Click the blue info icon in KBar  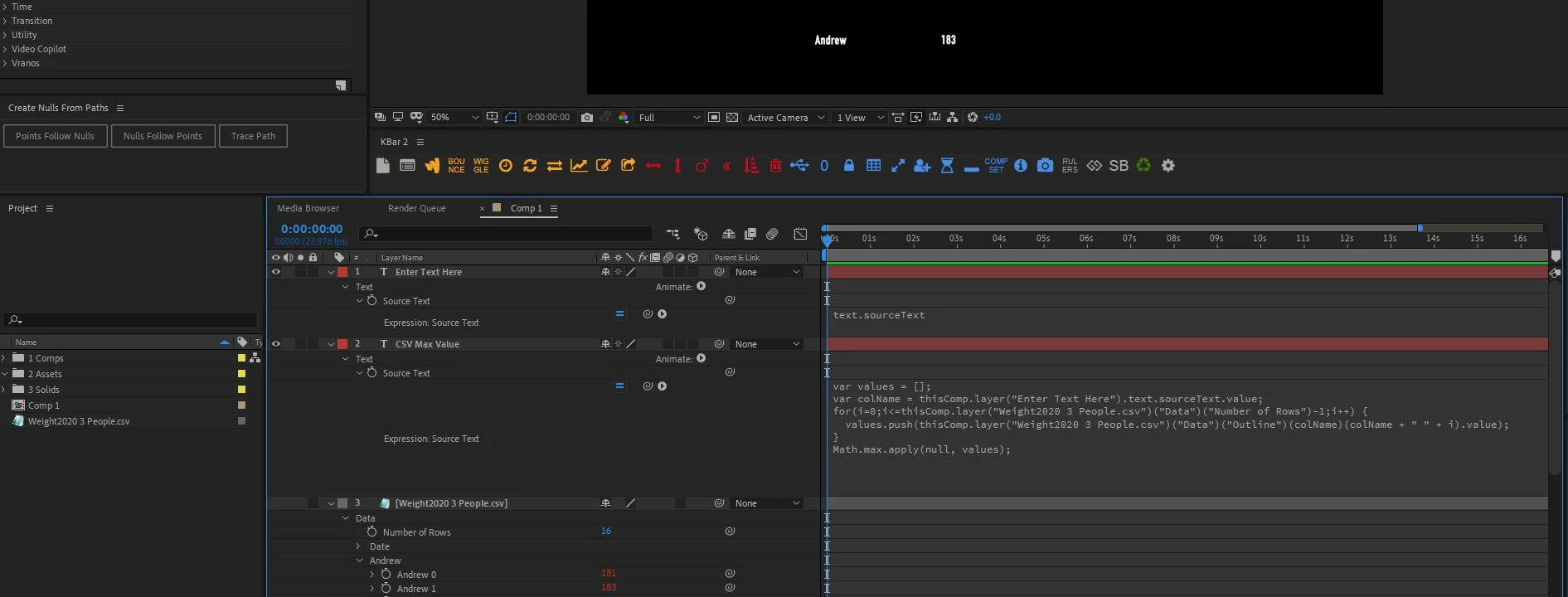point(1021,166)
